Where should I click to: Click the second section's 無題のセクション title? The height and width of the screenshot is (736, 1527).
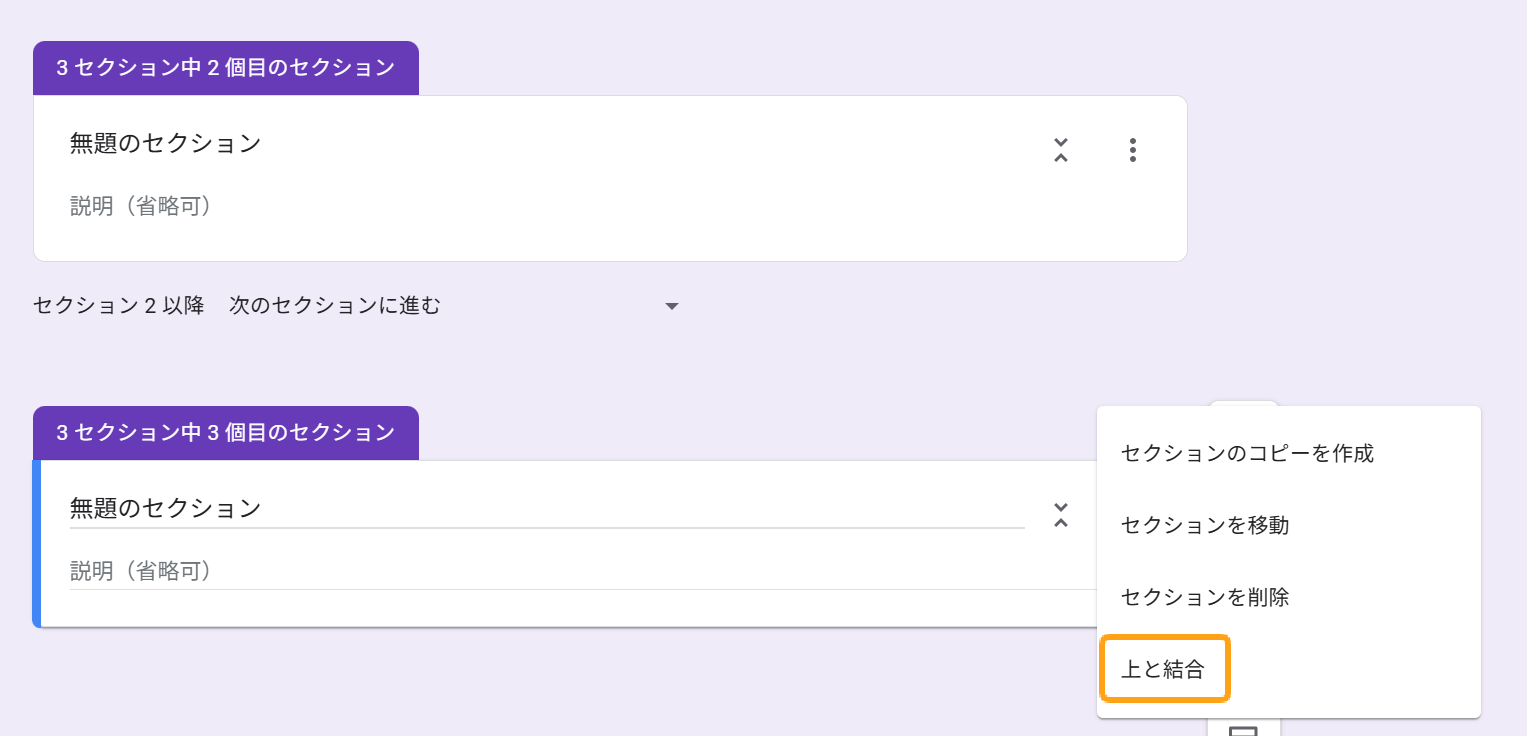point(166,143)
